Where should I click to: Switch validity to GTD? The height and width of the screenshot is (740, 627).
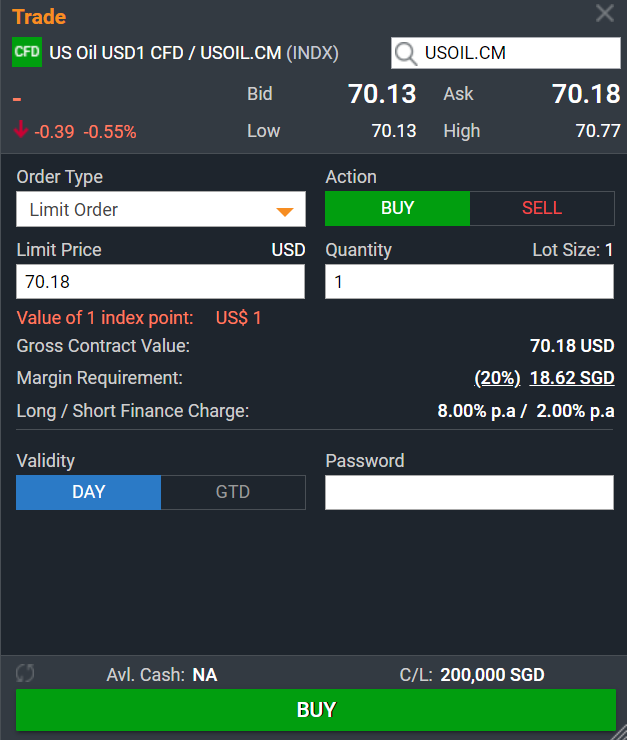pos(233,492)
